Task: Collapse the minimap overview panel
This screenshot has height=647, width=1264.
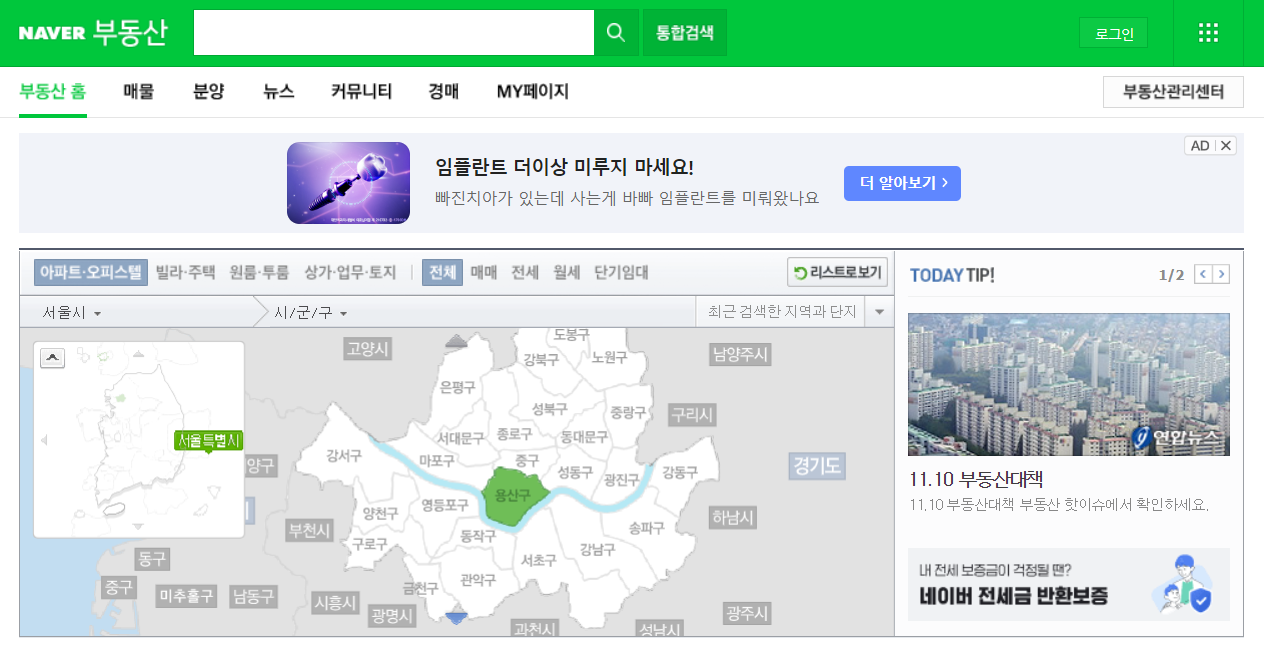Action: coord(52,357)
